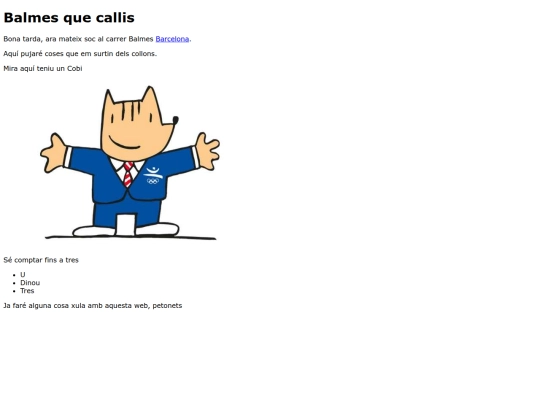This screenshot has height=405, width=540.
Task: Click the list item "Tres"
Action: (x=27, y=291)
